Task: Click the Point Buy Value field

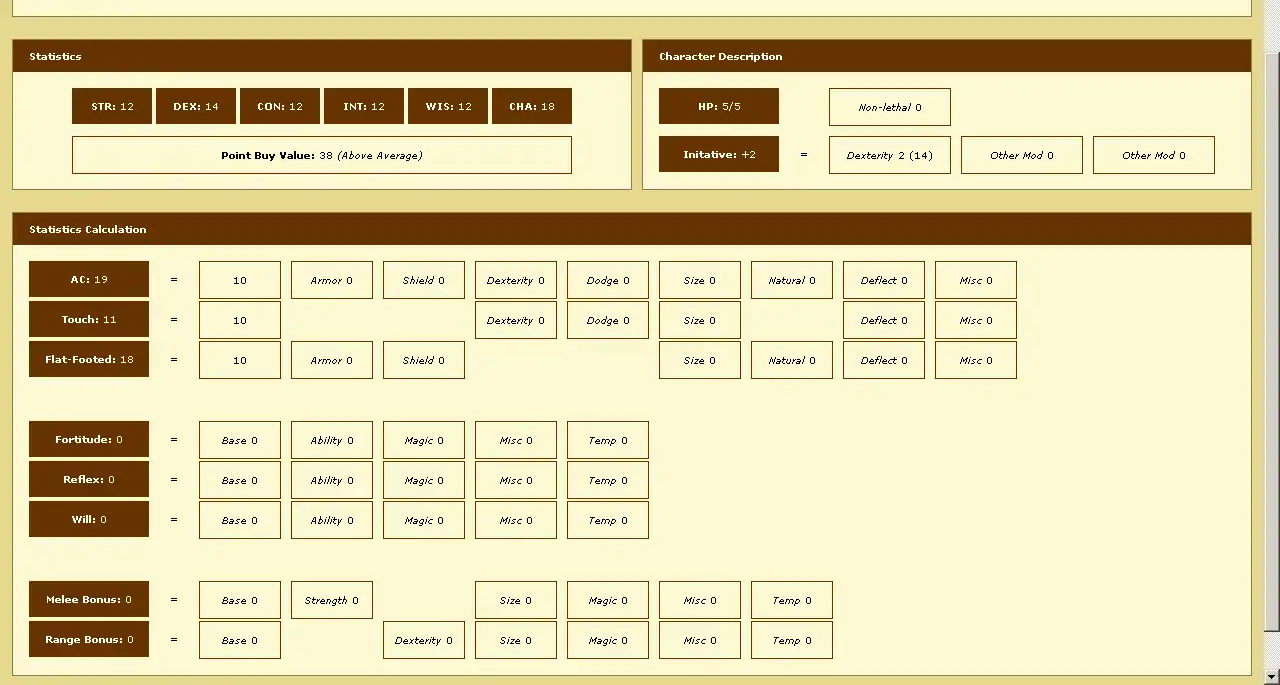Action: point(322,155)
